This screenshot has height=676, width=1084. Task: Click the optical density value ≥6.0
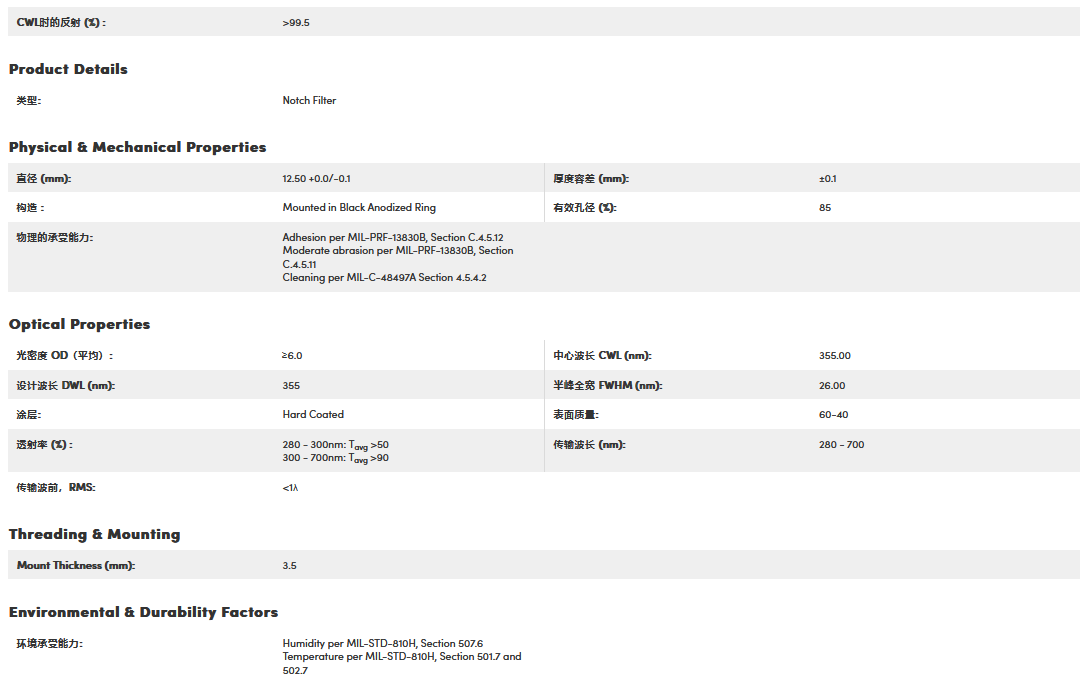click(x=292, y=356)
